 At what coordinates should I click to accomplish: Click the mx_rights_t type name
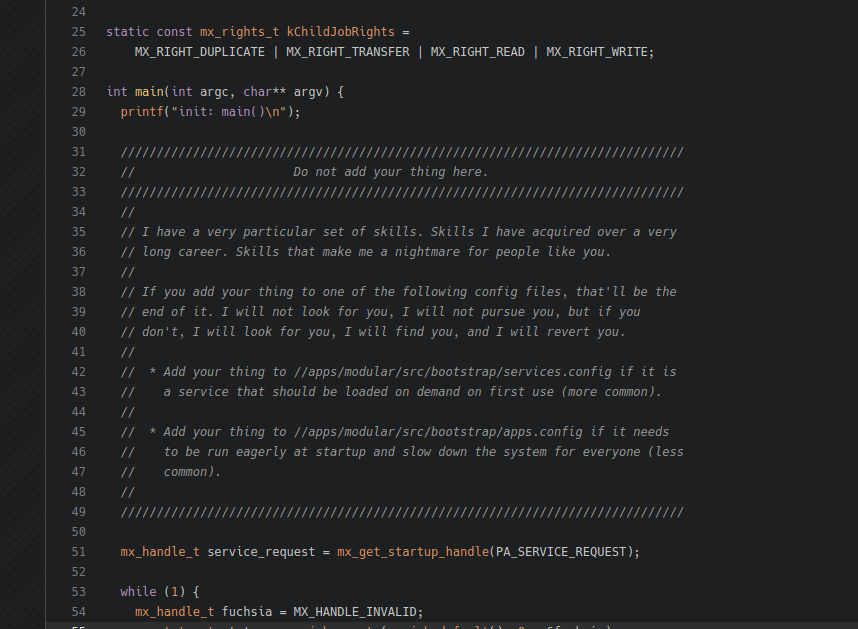pyautogui.click(x=240, y=32)
